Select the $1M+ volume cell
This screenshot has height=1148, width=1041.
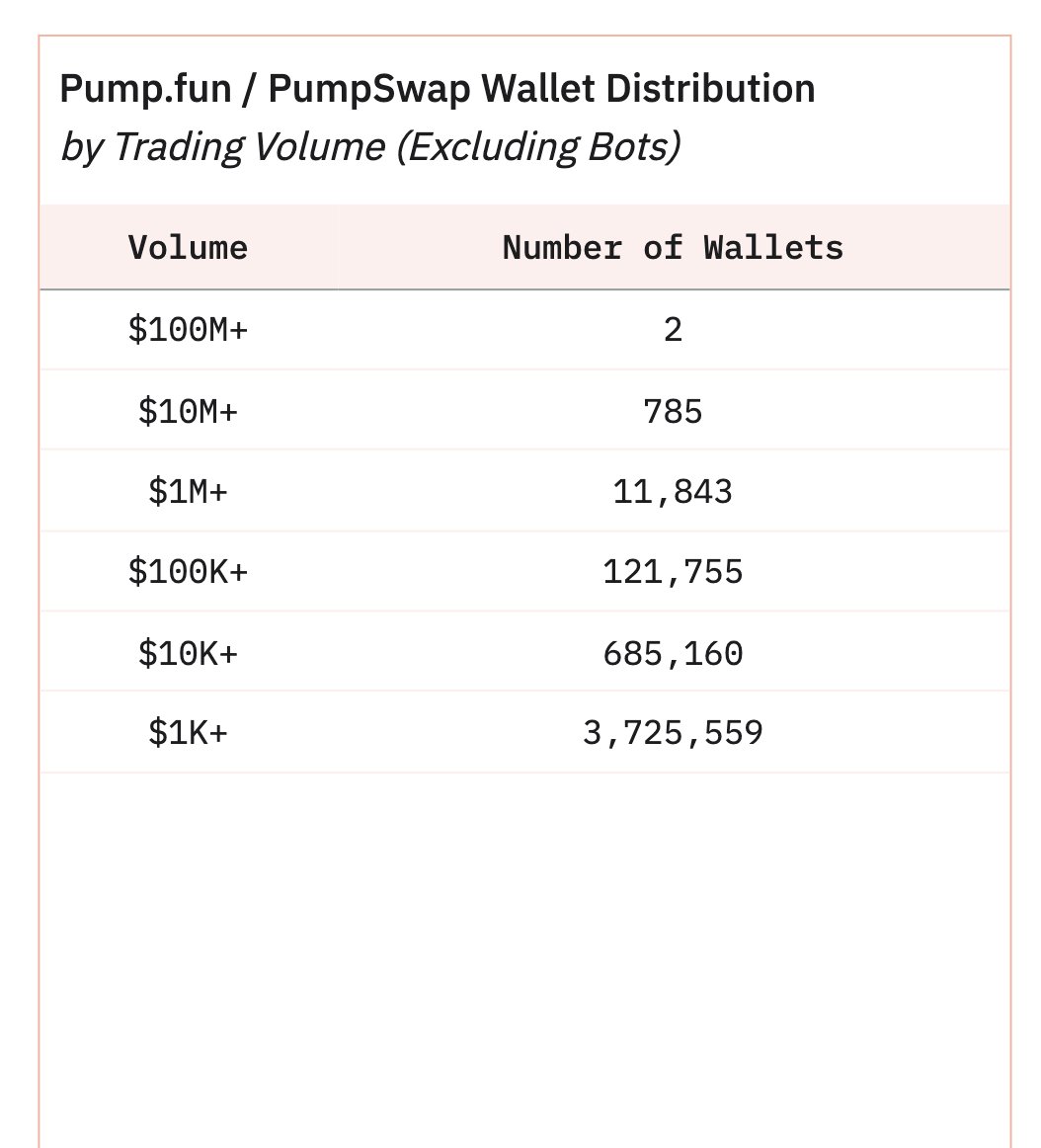coord(188,491)
